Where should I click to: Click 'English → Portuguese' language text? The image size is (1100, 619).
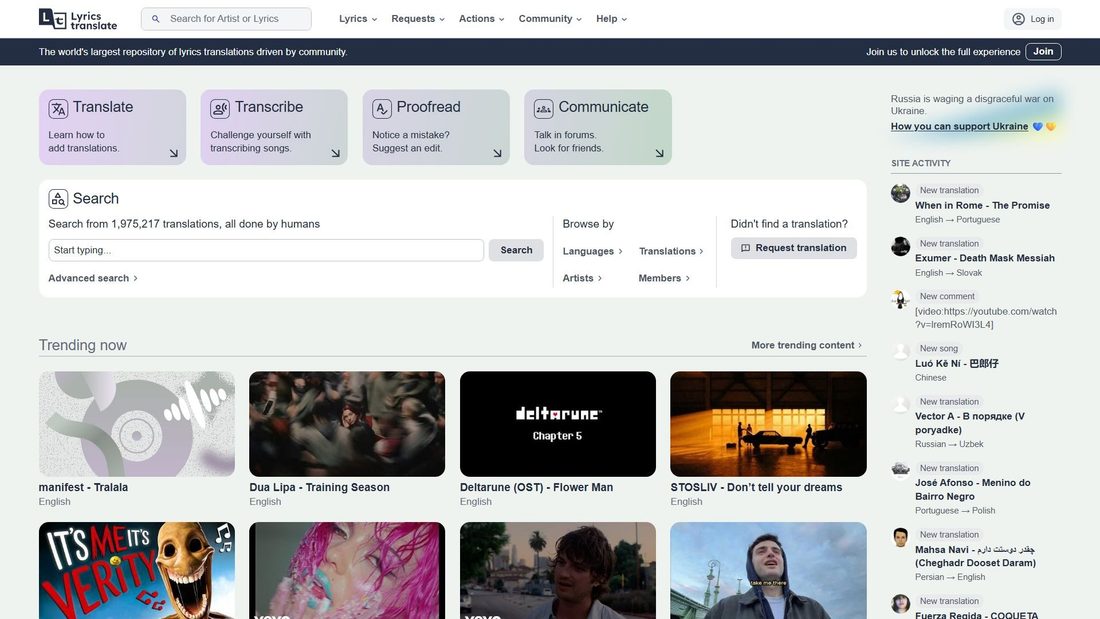click(957, 220)
